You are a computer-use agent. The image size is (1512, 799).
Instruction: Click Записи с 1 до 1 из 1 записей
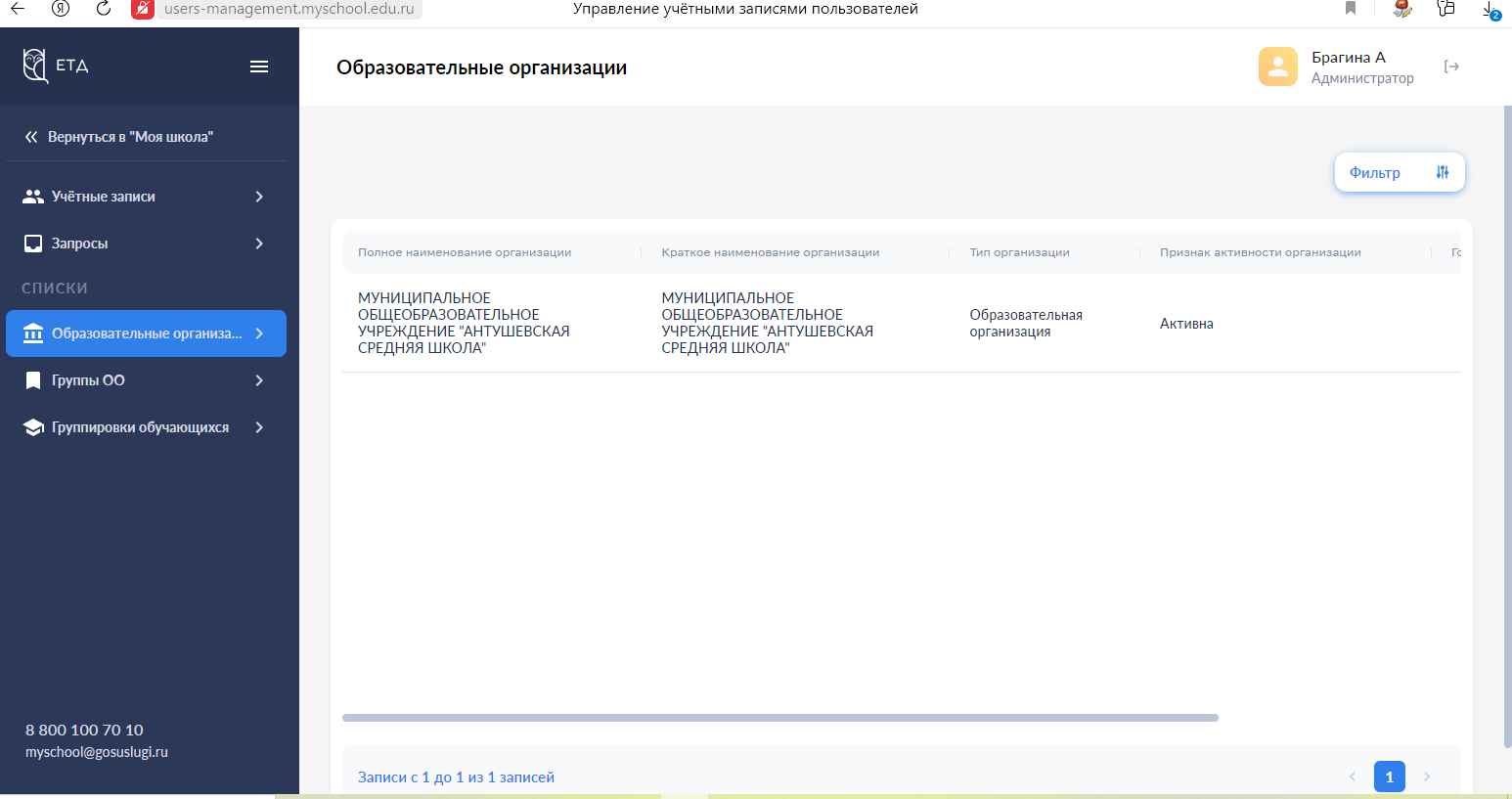coord(456,777)
